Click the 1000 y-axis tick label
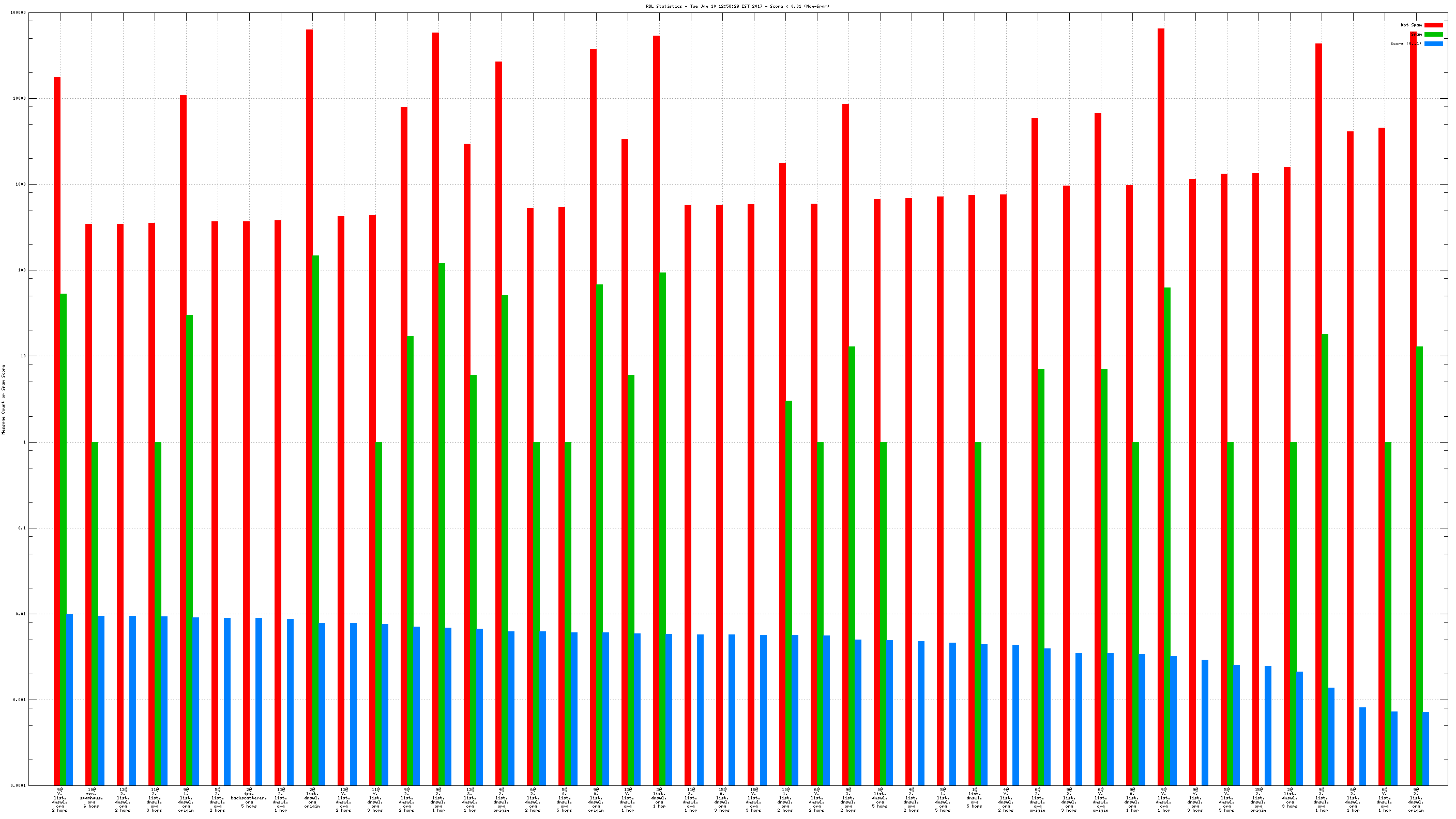1456x819 pixels. pyautogui.click(x=21, y=184)
